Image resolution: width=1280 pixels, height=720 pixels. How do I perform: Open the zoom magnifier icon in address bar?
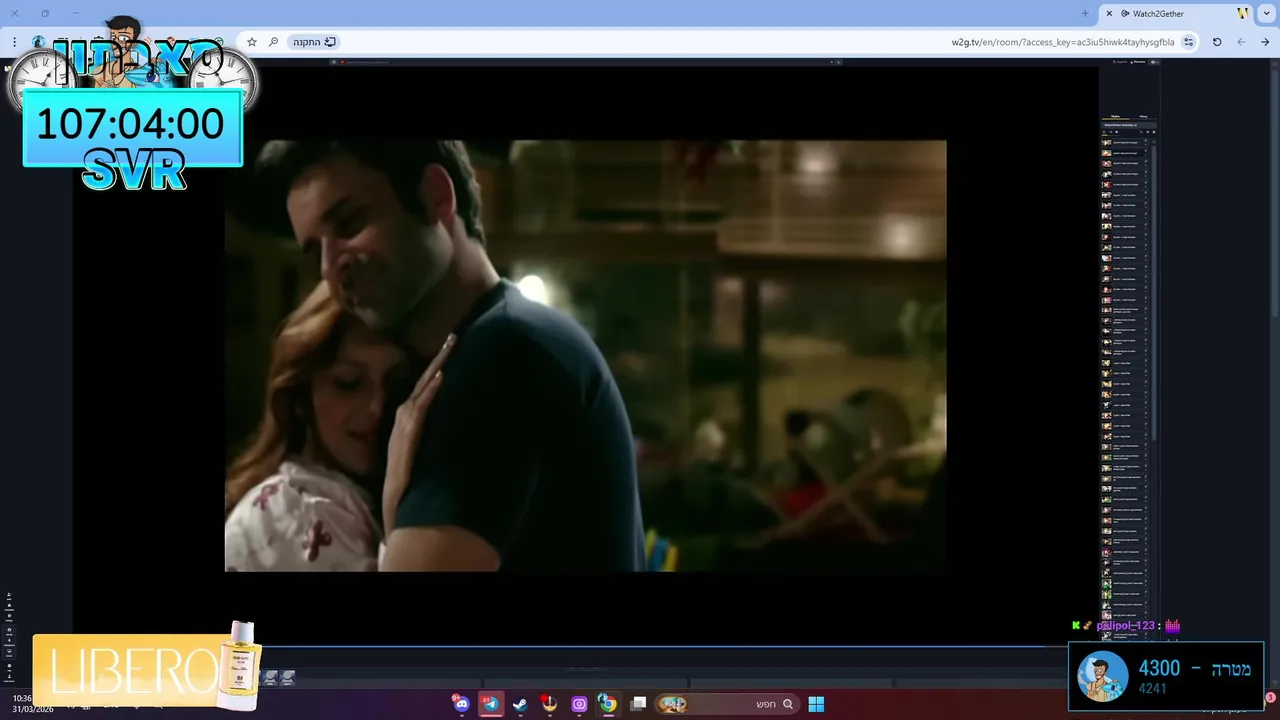273,42
